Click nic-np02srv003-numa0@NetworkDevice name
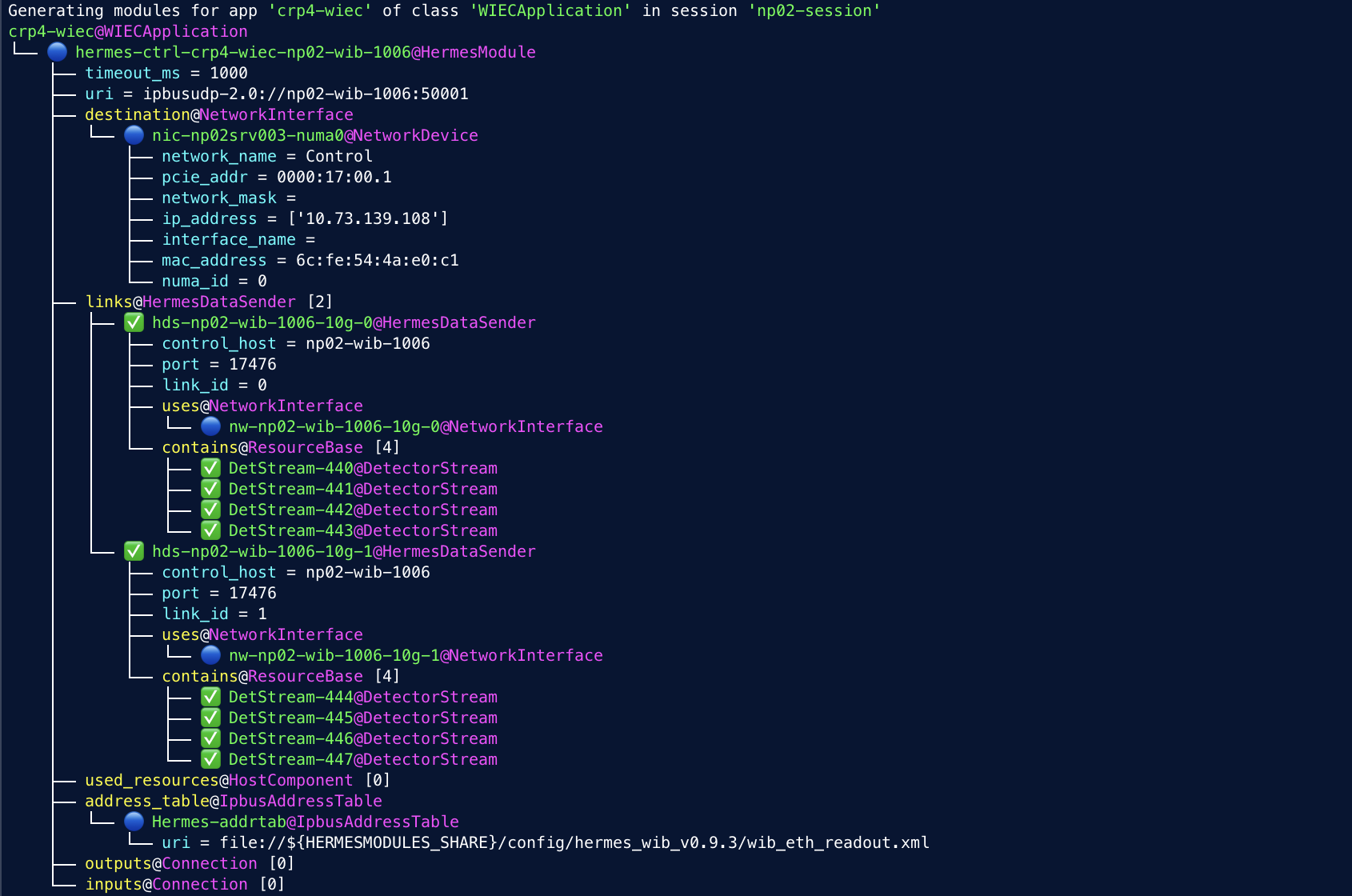The width and height of the screenshot is (1352, 896). pos(315,135)
